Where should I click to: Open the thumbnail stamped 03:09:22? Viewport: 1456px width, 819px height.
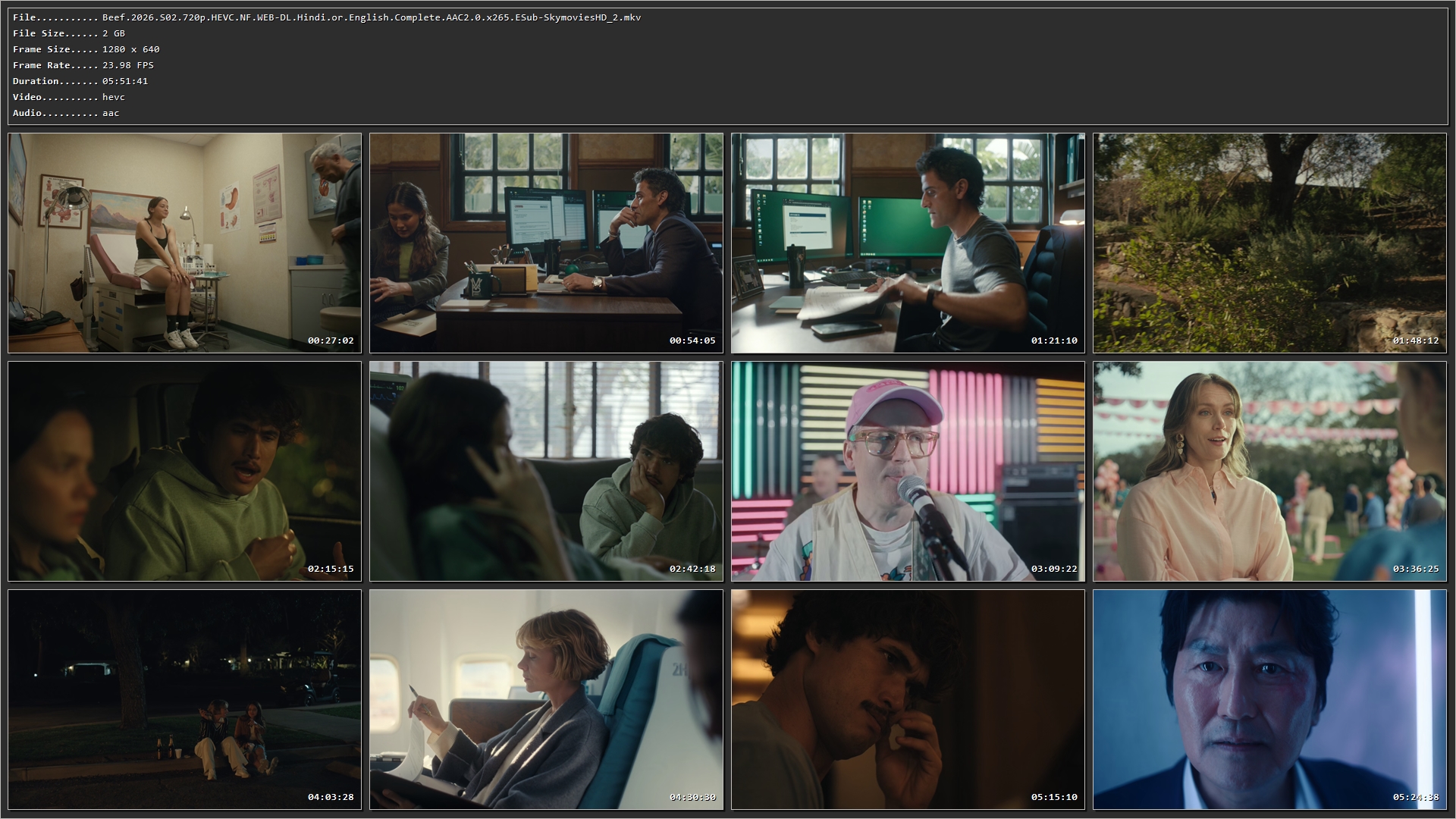pyautogui.click(x=908, y=472)
